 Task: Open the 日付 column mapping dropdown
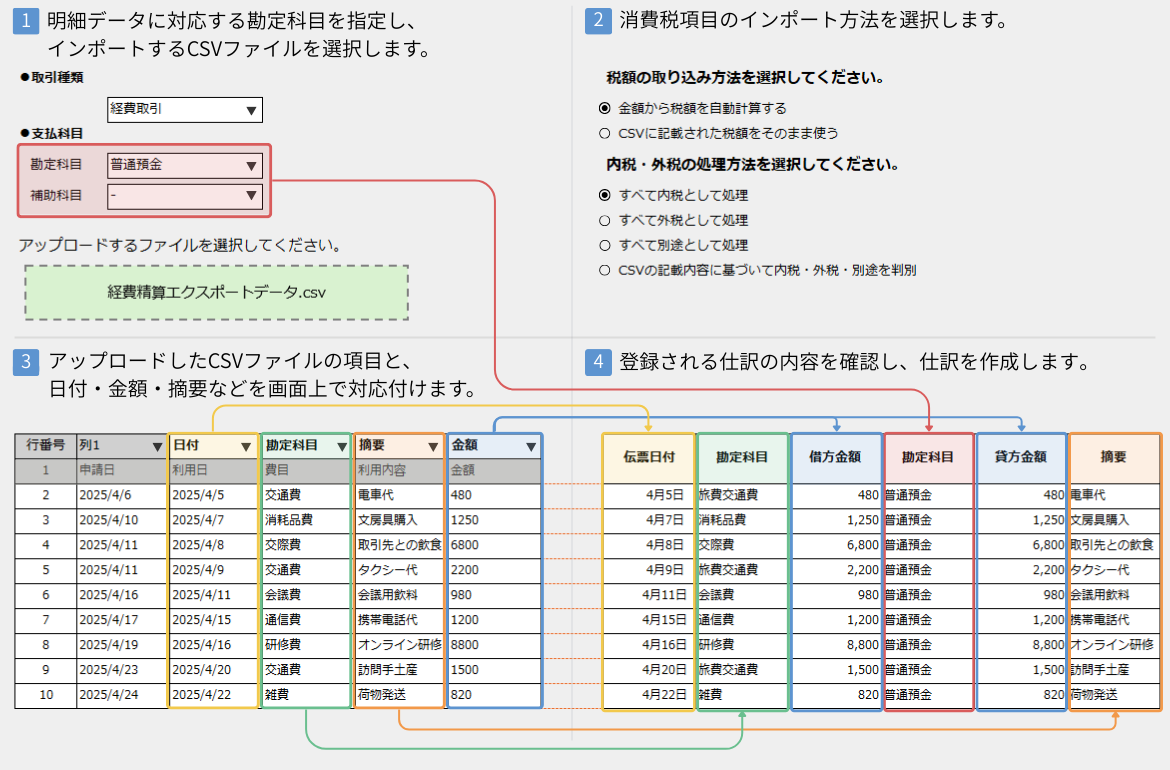[246, 446]
